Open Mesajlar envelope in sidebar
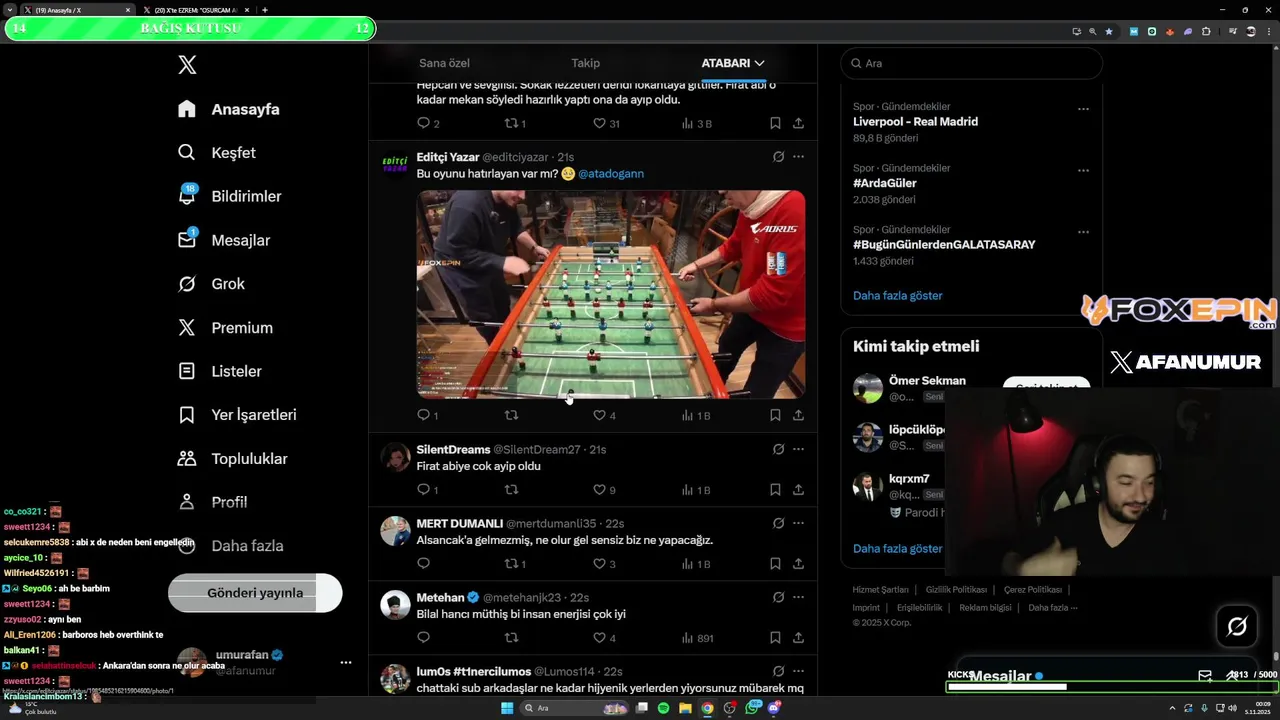 [x=224, y=240]
